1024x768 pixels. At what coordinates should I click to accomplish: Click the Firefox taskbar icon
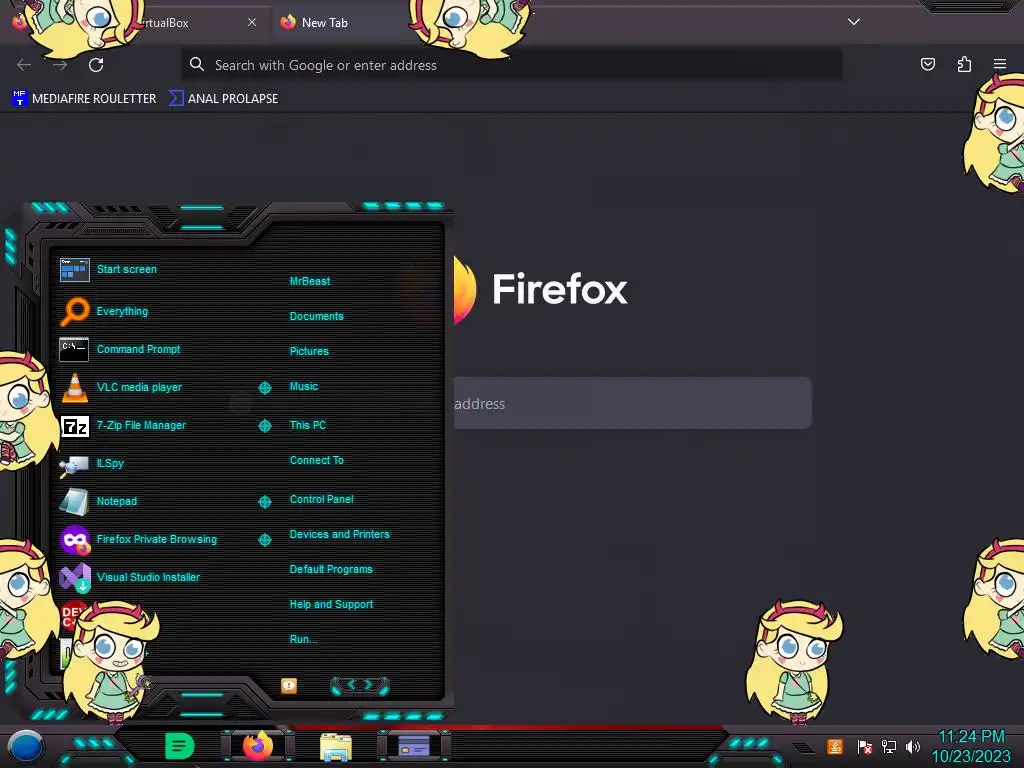point(257,746)
